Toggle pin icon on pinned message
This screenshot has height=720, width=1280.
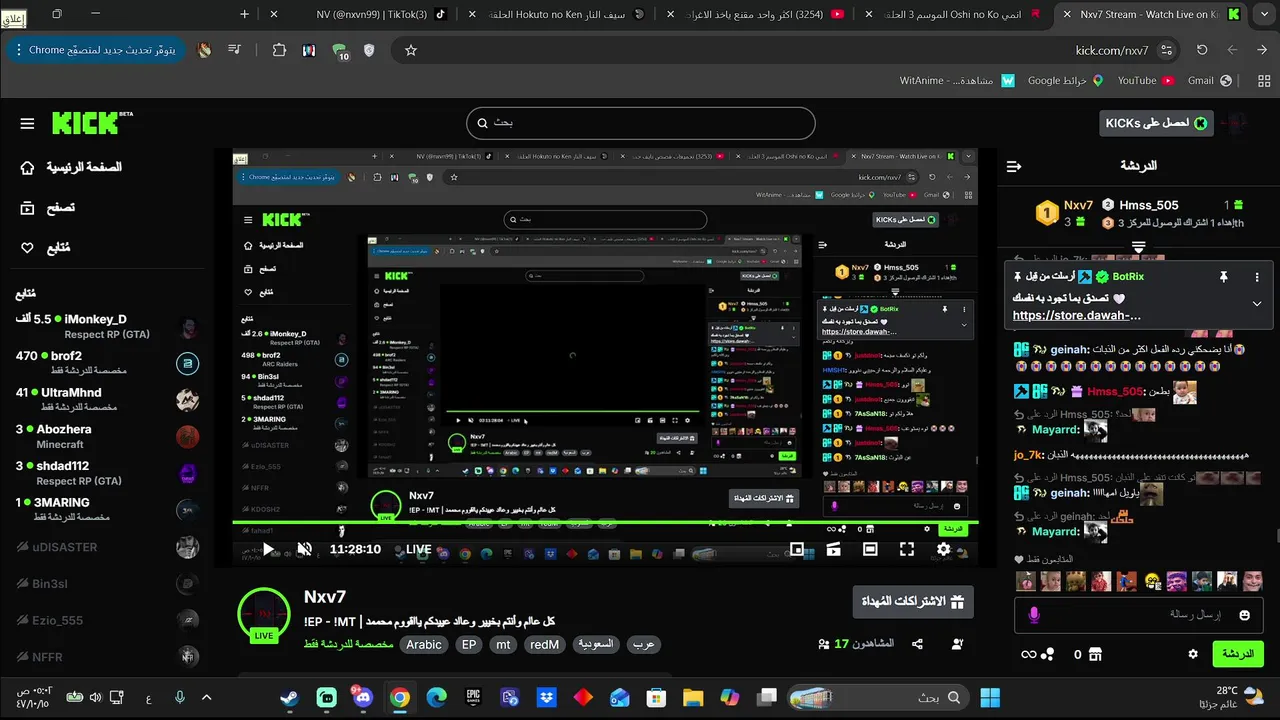[x=1223, y=277]
